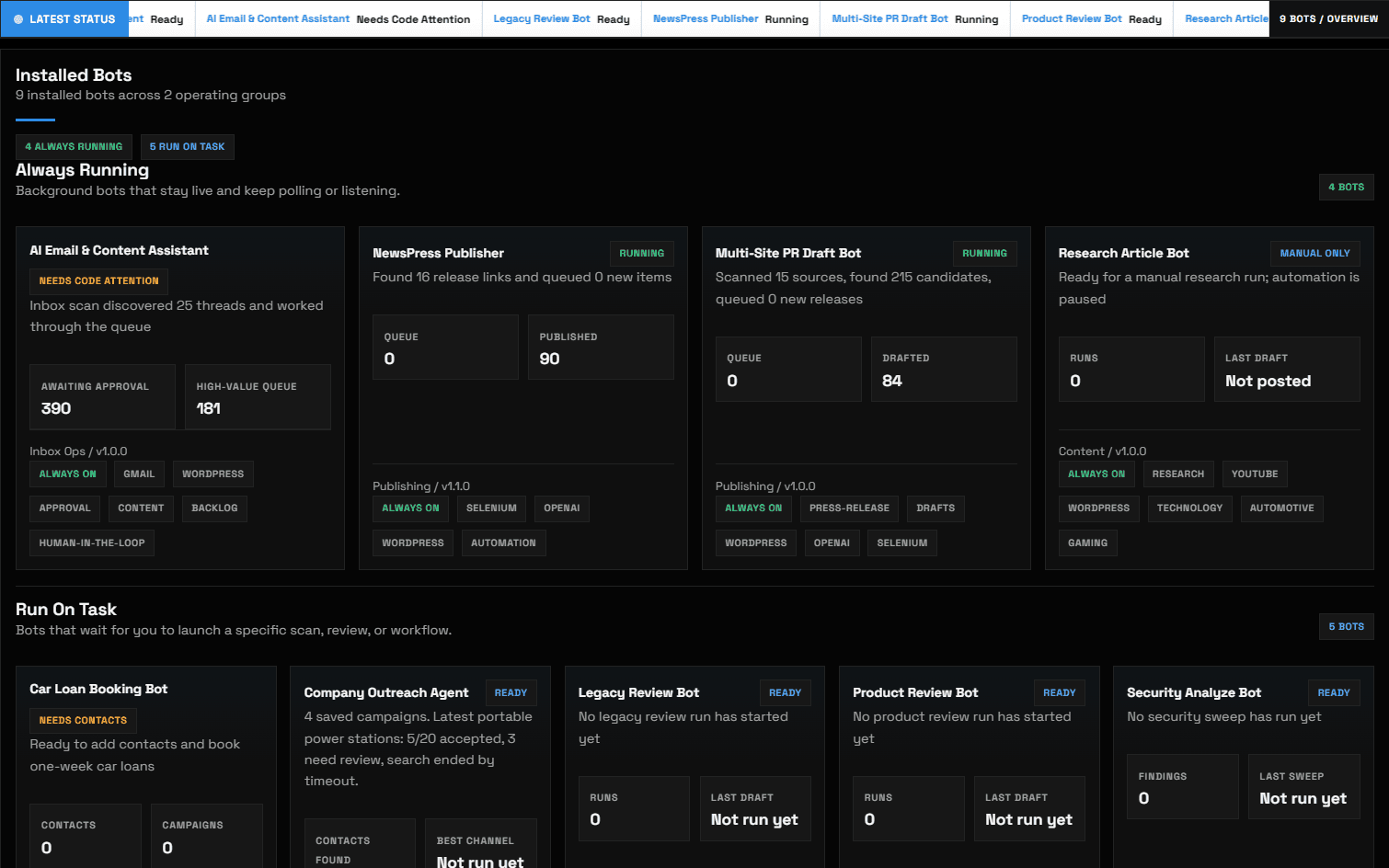Click Car Loan Campaigns 0 tile
The width and height of the screenshot is (1389, 868).
(207, 836)
